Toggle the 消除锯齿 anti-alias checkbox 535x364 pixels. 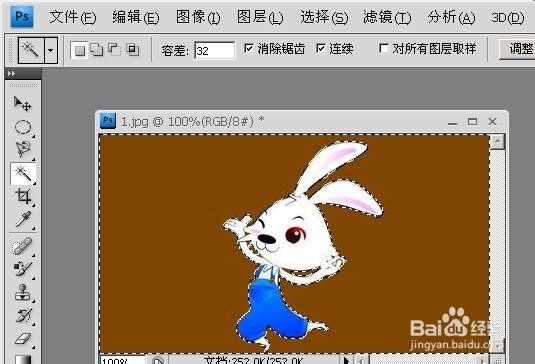tap(249, 48)
